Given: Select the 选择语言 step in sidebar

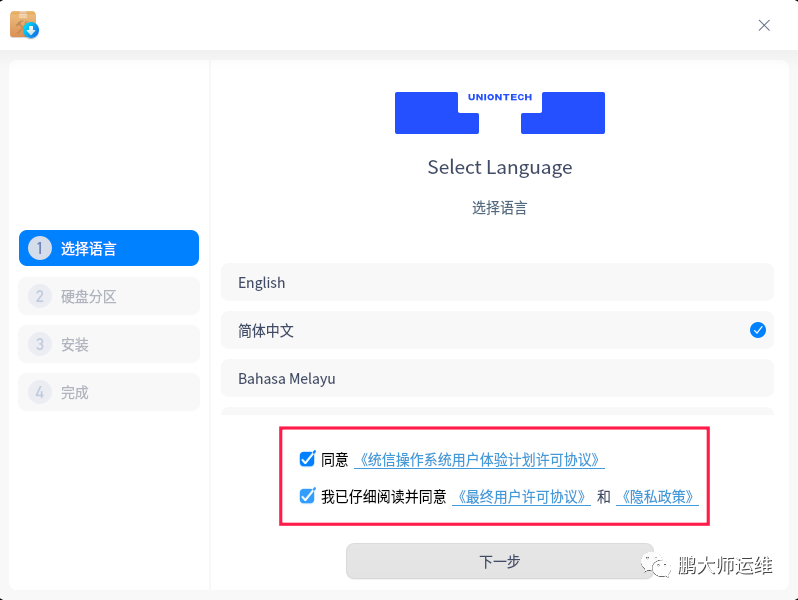Looking at the screenshot, I should pyautogui.click(x=109, y=248).
